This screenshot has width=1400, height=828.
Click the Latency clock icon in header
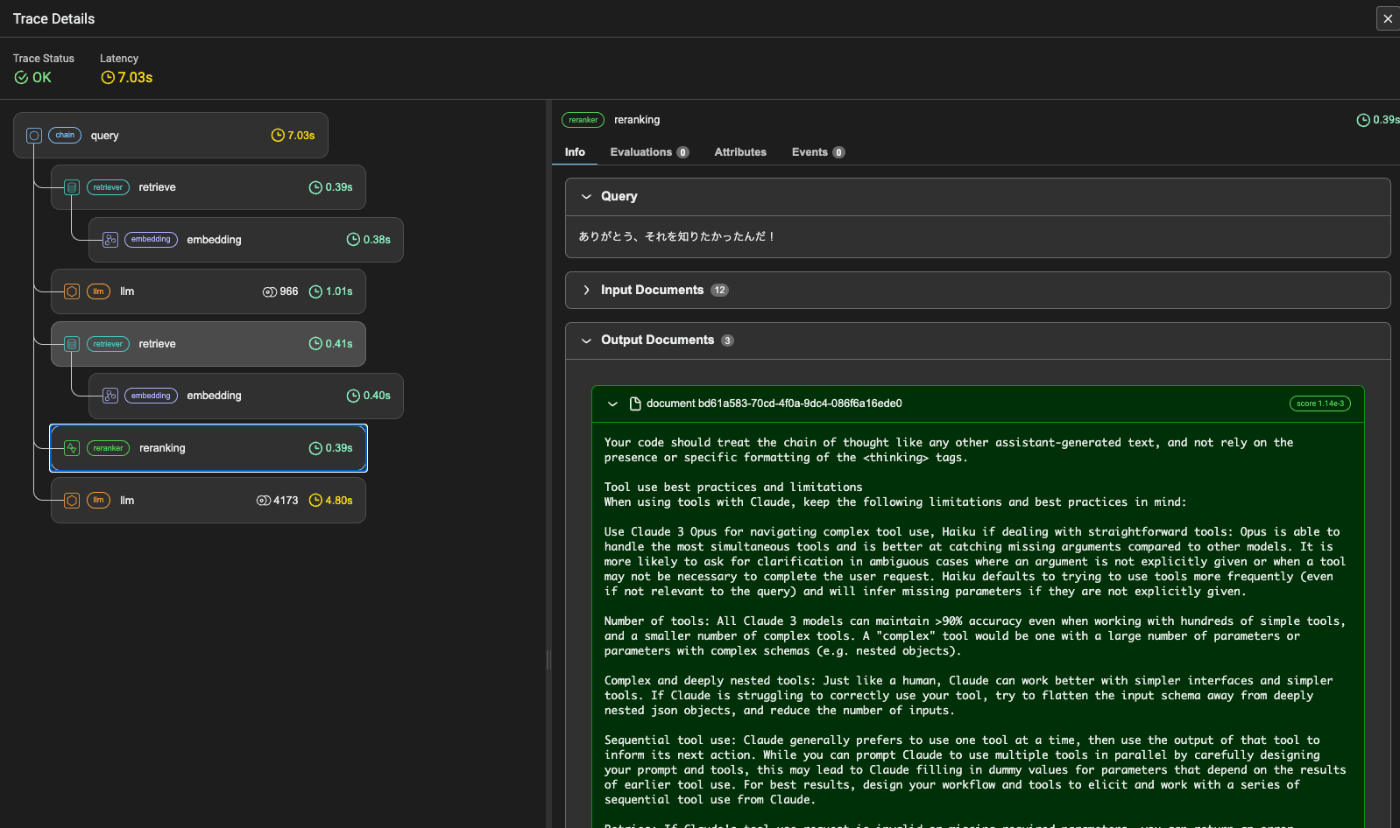[108, 77]
